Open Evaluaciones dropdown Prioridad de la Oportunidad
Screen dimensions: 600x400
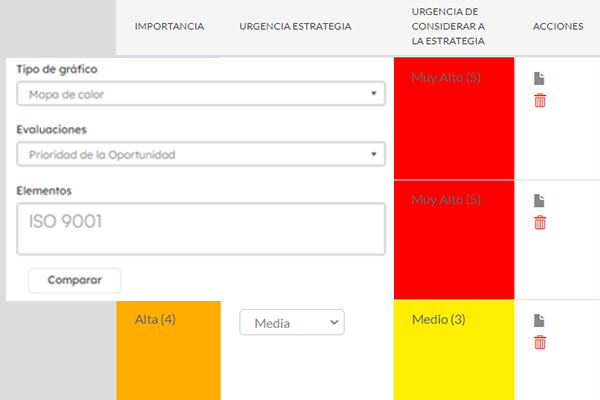pyautogui.click(x=201, y=154)
